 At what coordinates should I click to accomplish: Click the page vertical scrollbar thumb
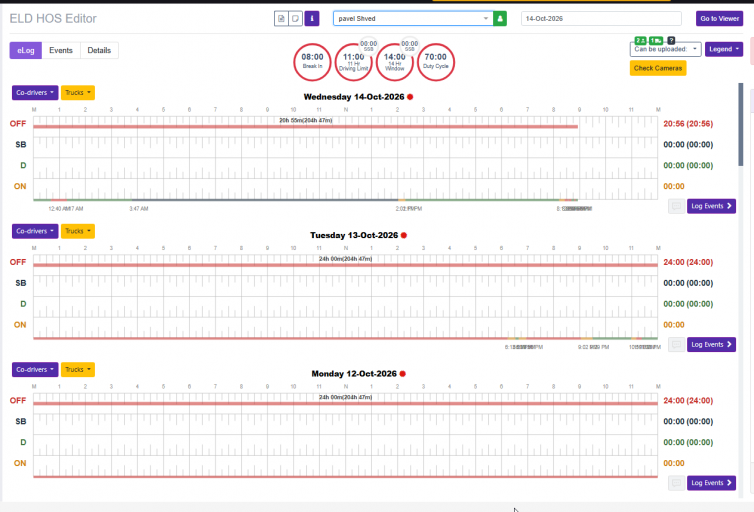[741, 125]
